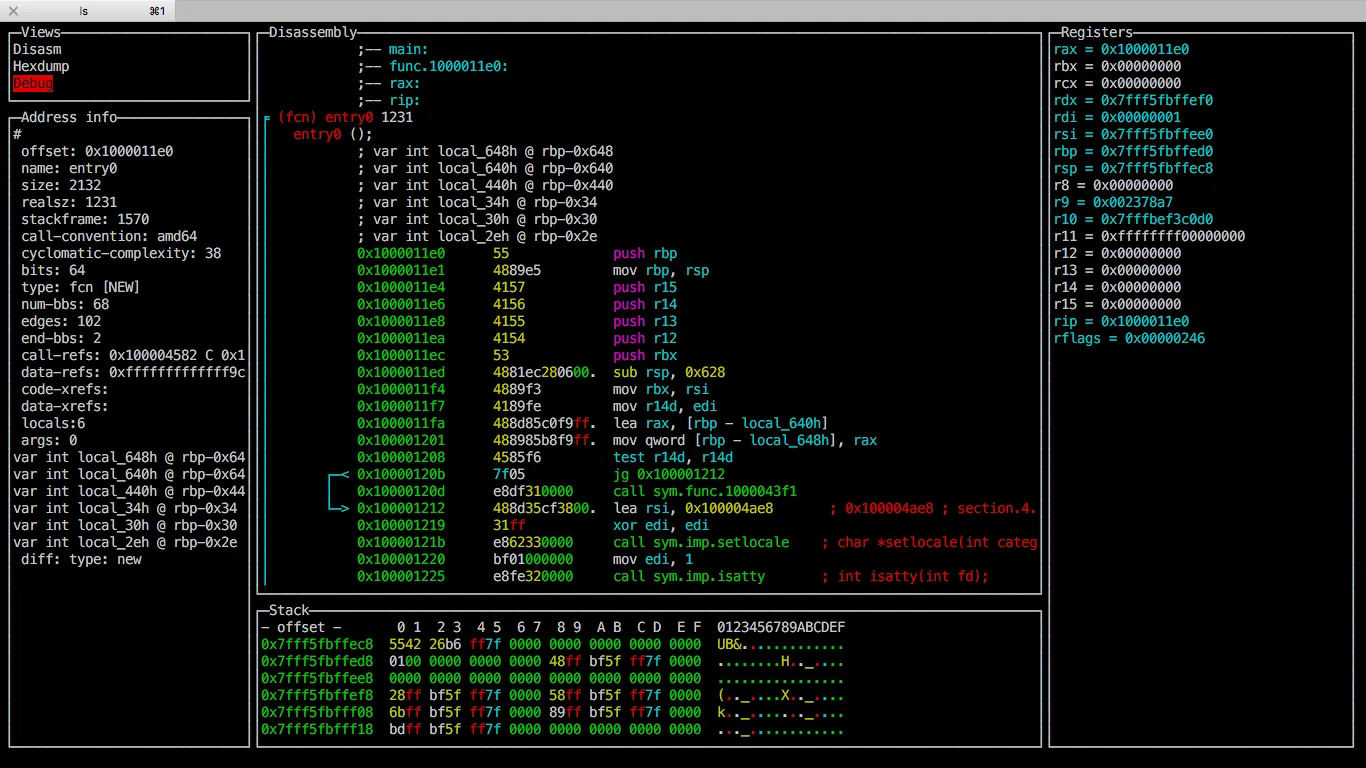Click the rsp register value
Viewport: 1366px width, 768px height.
(x=1157, y=168)
